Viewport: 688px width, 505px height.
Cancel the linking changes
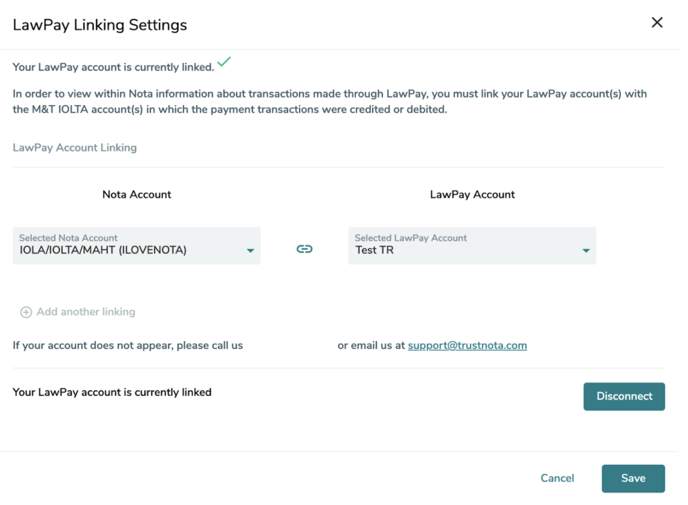(x=557, y=478)
